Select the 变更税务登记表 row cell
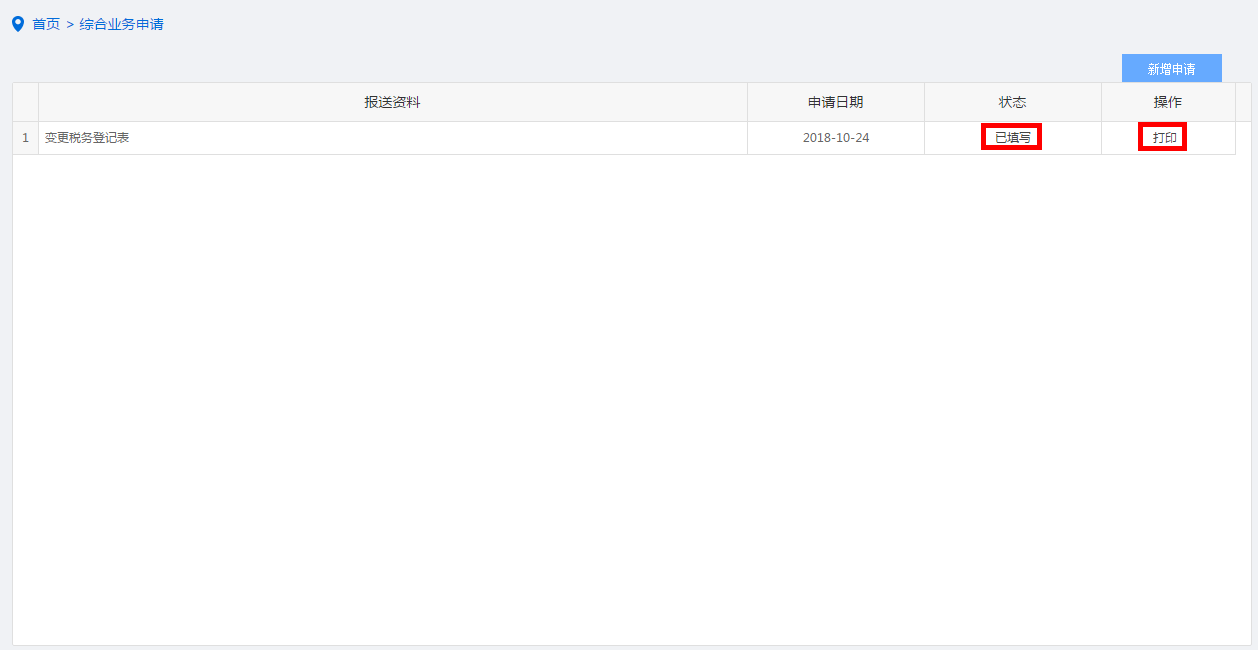 tap(392, 138)
